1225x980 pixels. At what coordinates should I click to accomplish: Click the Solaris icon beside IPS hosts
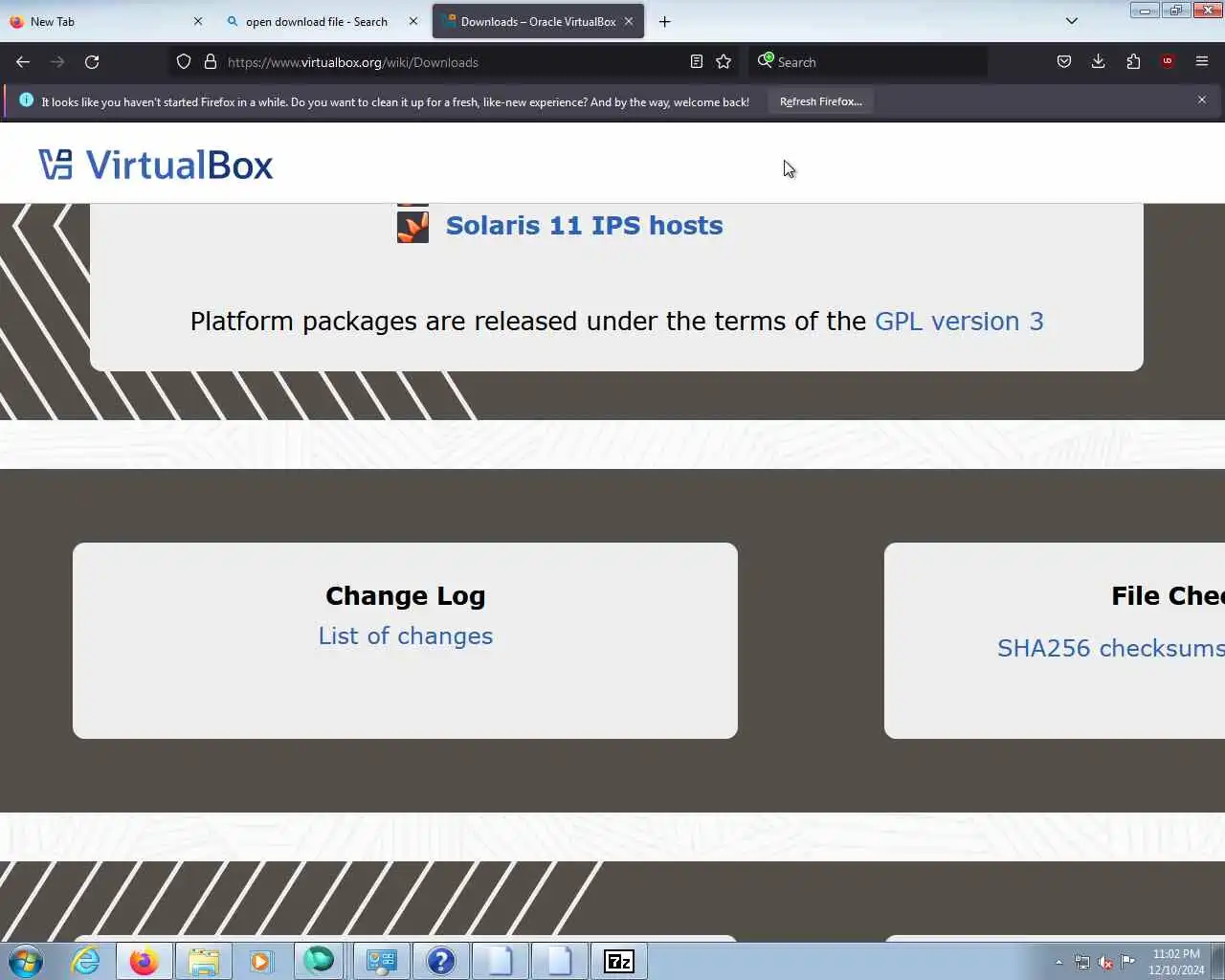click(x=412, y=227)
